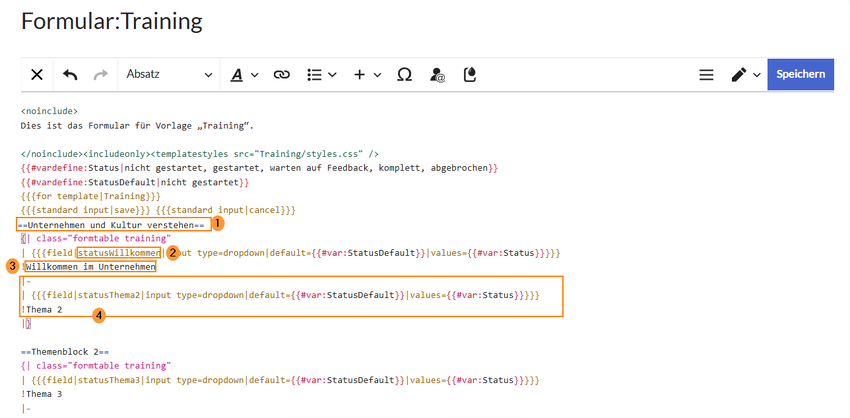The height and width of the screenshot is (418, 850).
Task: Click the undo arrow icon
Action: [70, 74]
